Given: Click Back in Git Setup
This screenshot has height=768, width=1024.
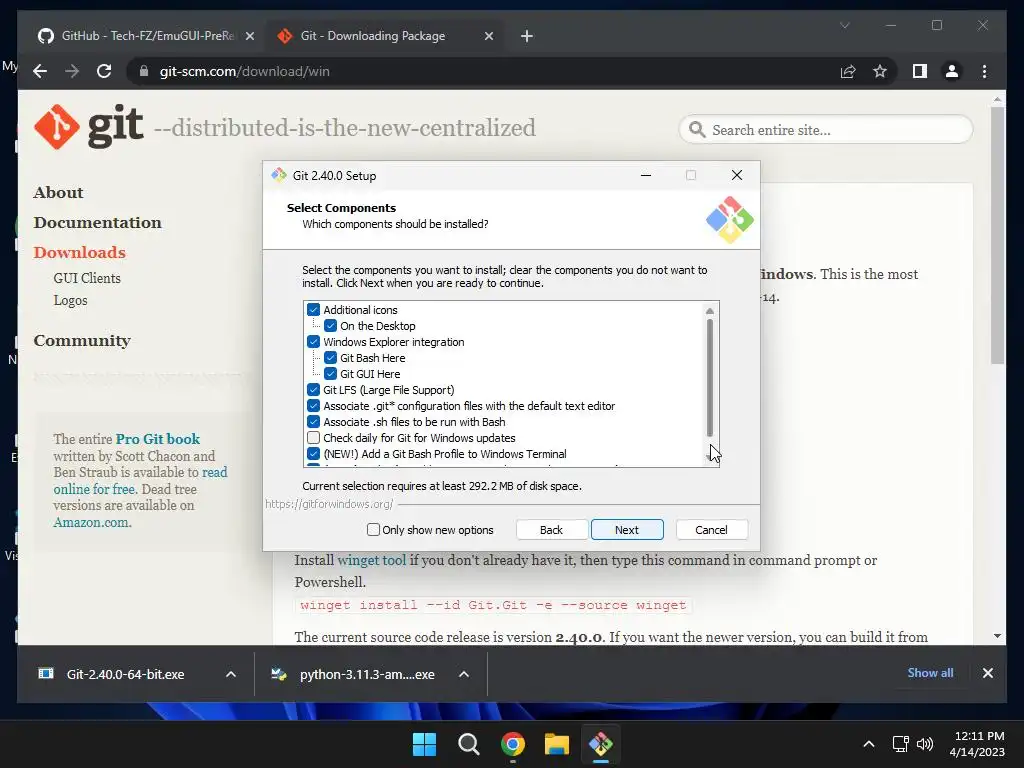Looking at the screenshot, I should coord(551,530).
